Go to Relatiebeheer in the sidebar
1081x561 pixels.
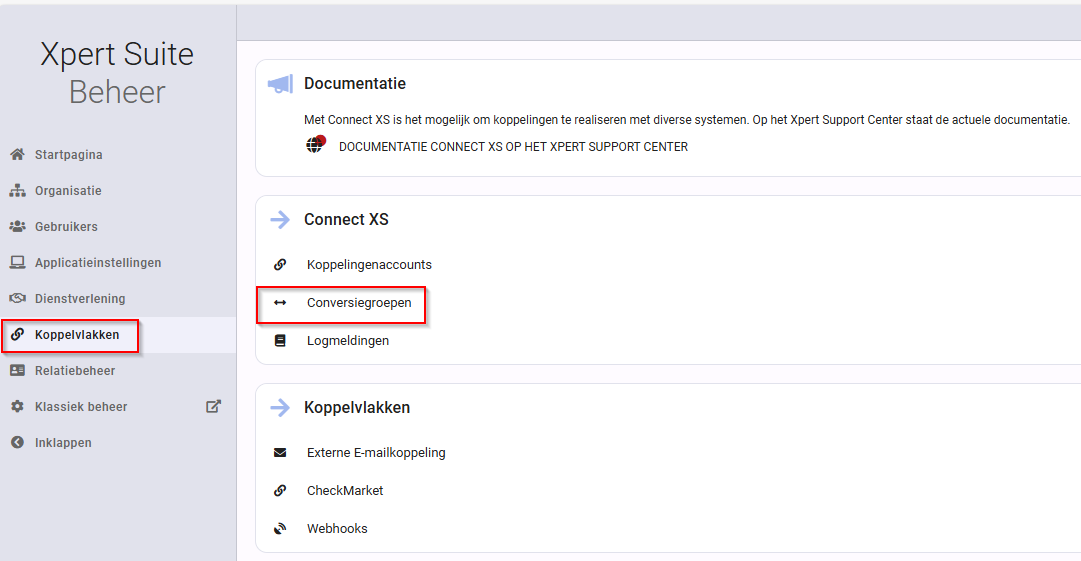click(75, 371)
